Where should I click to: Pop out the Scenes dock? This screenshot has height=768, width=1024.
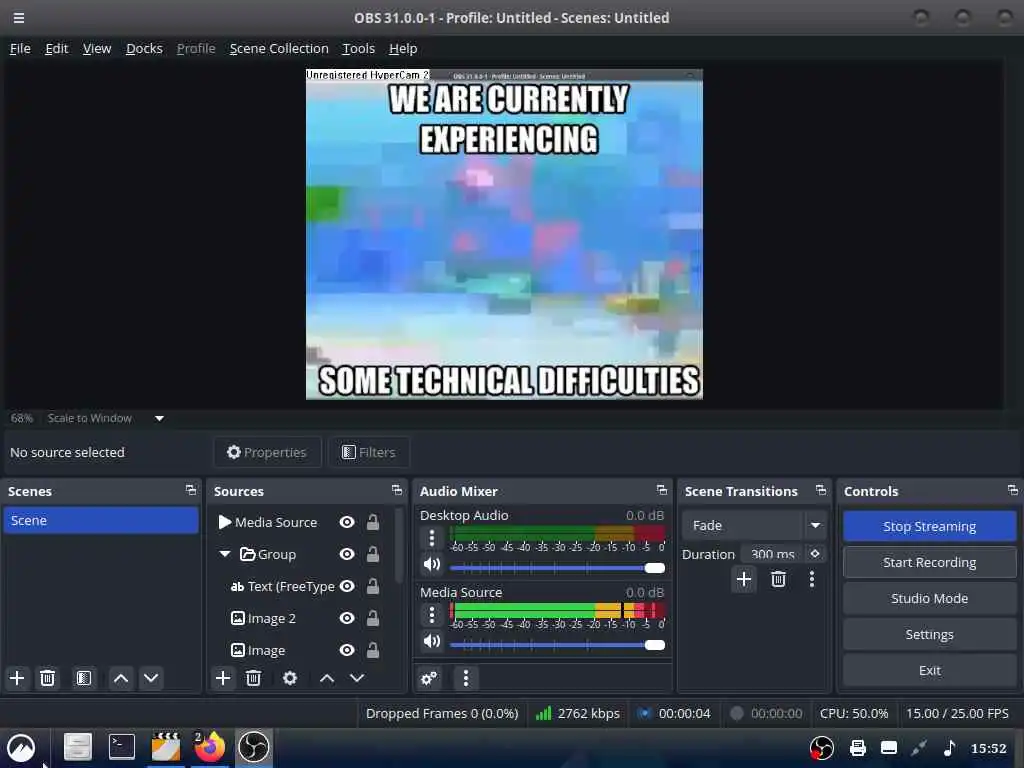tap(191, 490)
